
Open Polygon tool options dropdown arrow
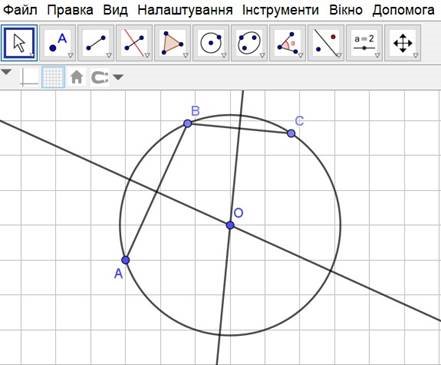[x=186, y=55]
